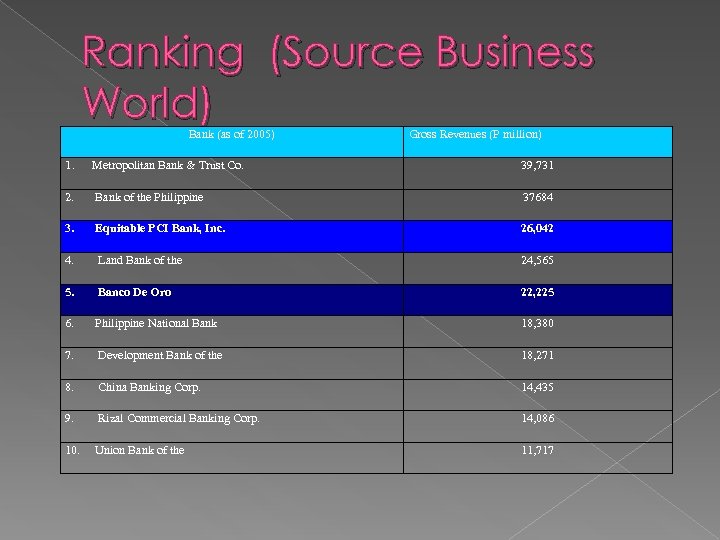
Task: Click 'Rizal Commercial Banking Corp.' cell
Action: click(232, 427)
